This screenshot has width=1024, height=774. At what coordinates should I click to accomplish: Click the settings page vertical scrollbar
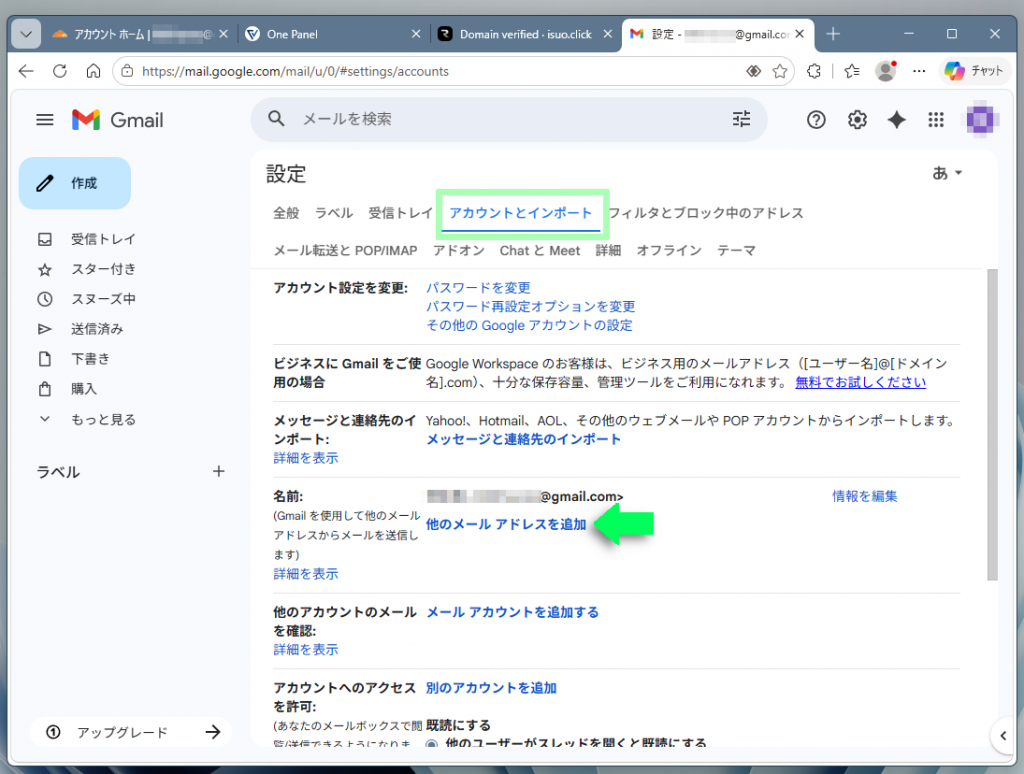point(992,425)
